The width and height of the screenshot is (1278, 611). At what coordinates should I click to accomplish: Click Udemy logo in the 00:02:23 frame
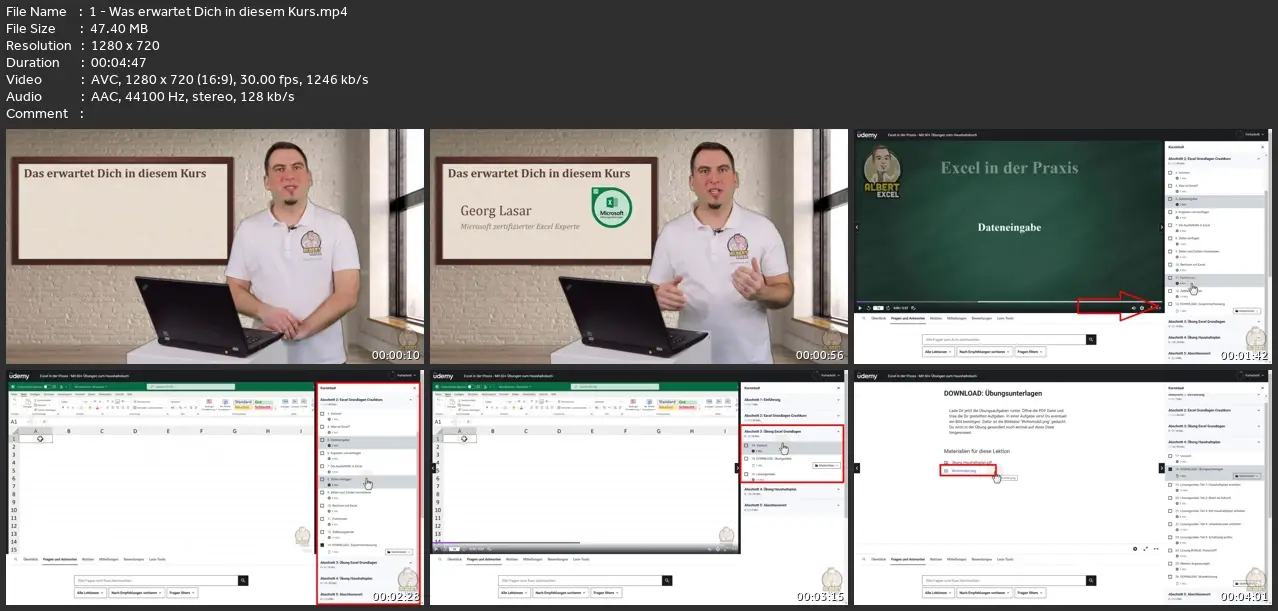(x=19, y=376)
